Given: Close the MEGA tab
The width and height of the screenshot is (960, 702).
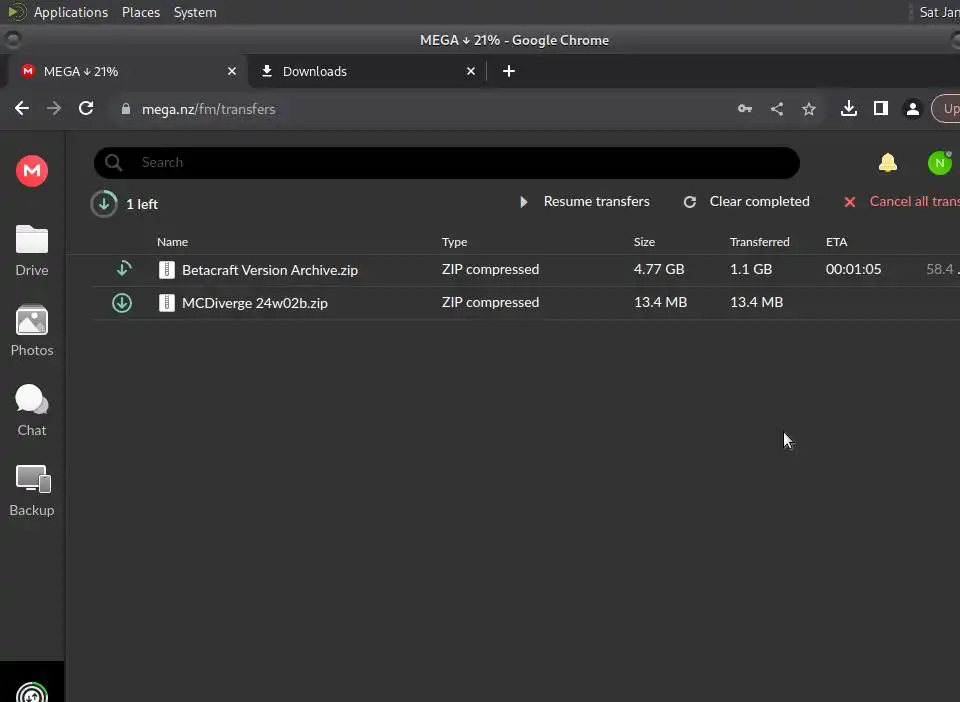Looking at the screenshot, I should [231, 72].
